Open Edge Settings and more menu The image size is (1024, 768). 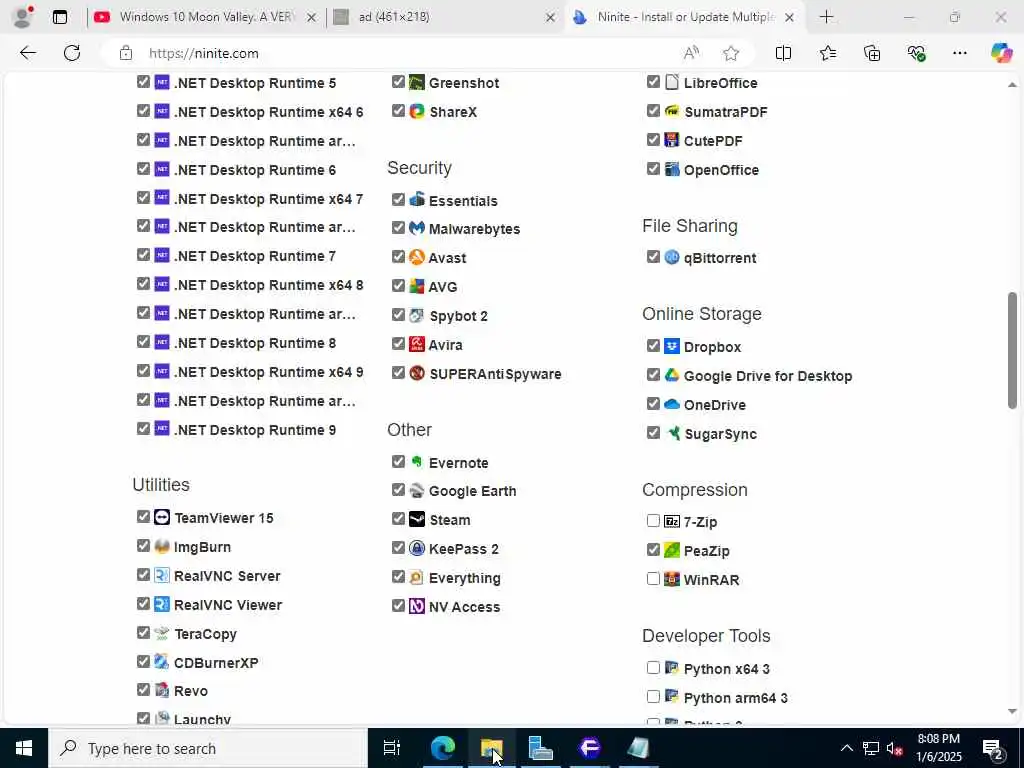[959, 53]
